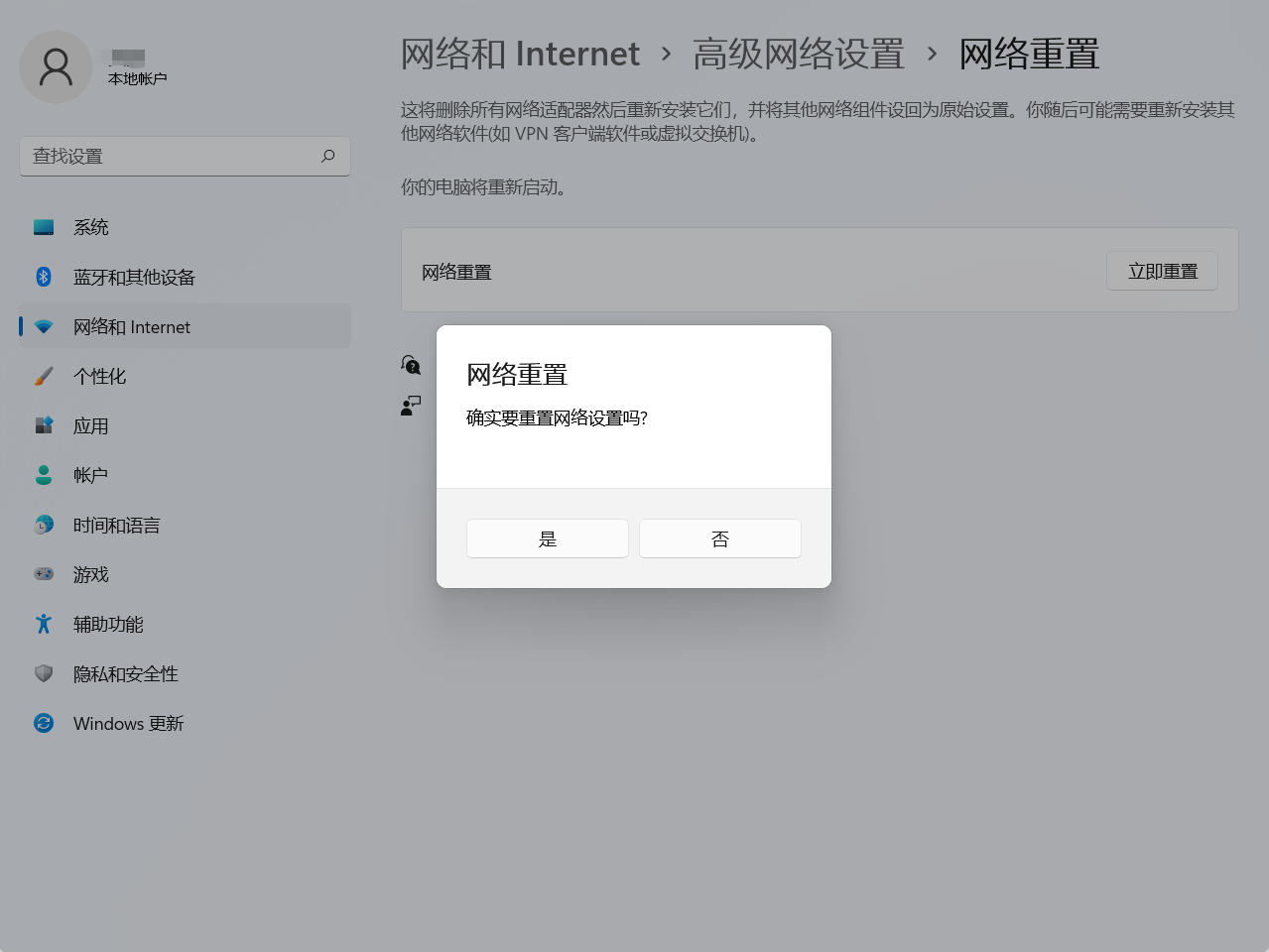Screen dimensions: 1269x952
Task: Go to 高级网络设置 breadcrumb
Action: (798, 54)
